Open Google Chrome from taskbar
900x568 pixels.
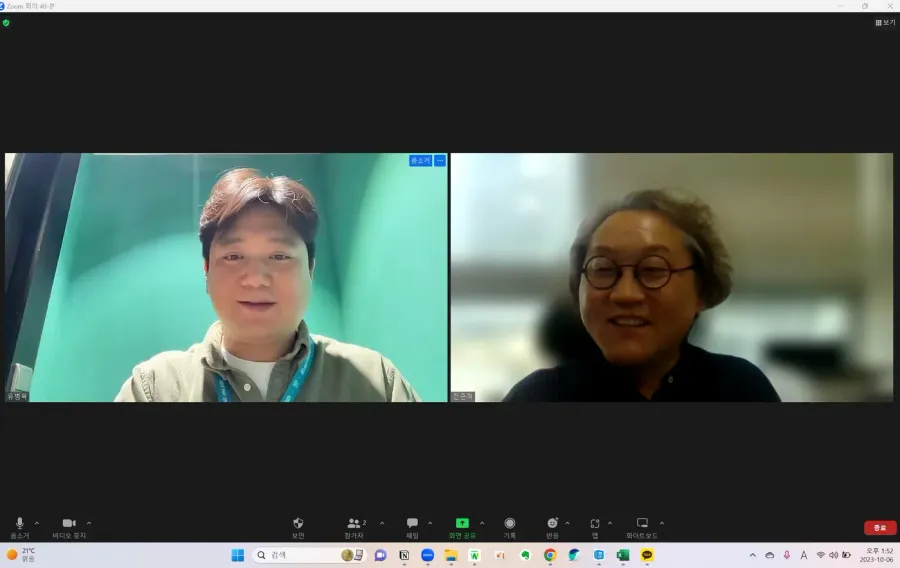pyautogui.click(x=550, y=555)
